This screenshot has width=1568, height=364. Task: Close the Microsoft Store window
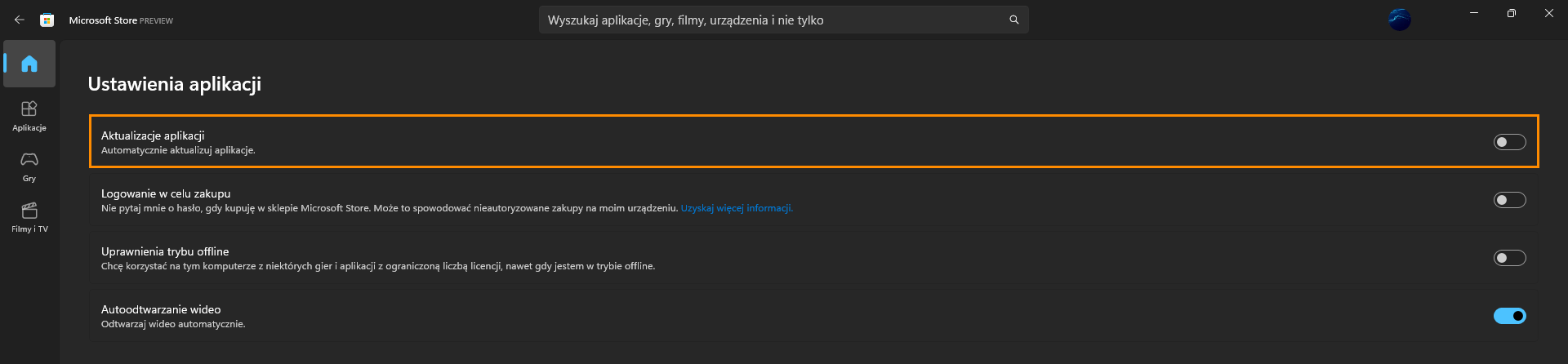(x=1549, y=13)
